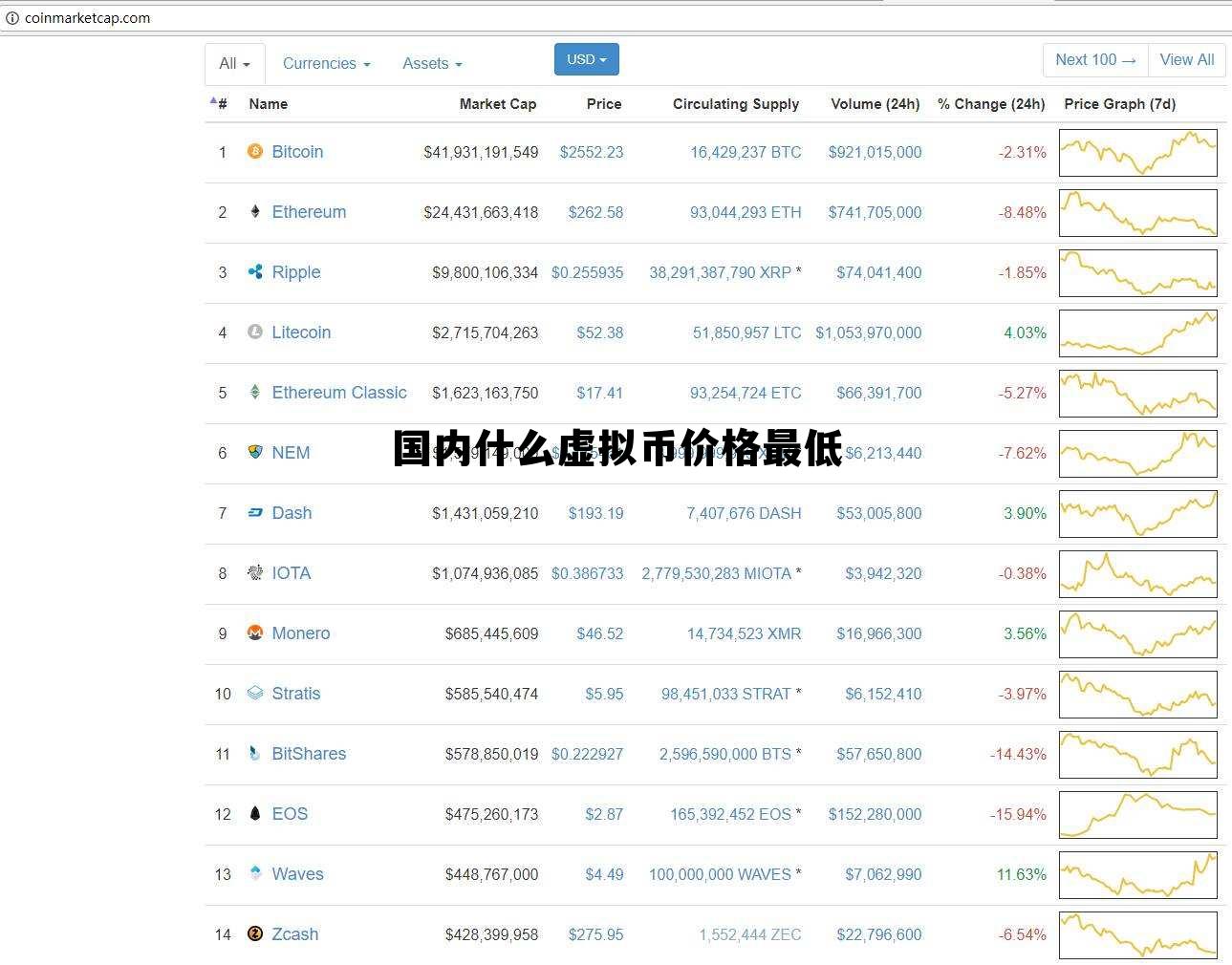
Task: Click the NEM logo icon
Action: 254,452
